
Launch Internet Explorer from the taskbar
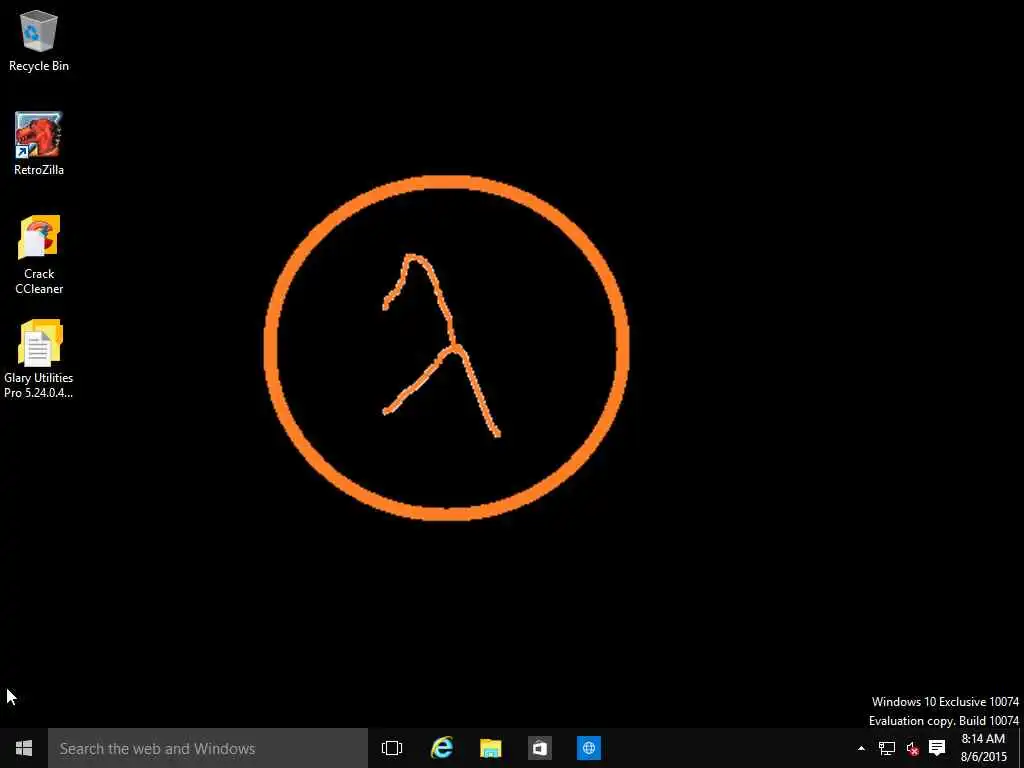pyautogui.click(x=441, y=748)
